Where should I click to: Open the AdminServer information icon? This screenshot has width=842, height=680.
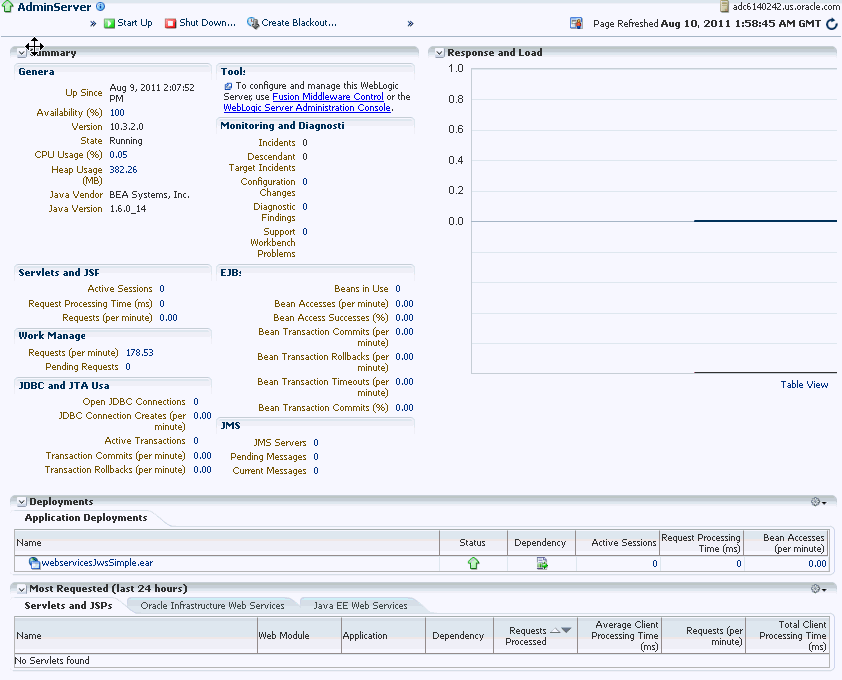100,6
